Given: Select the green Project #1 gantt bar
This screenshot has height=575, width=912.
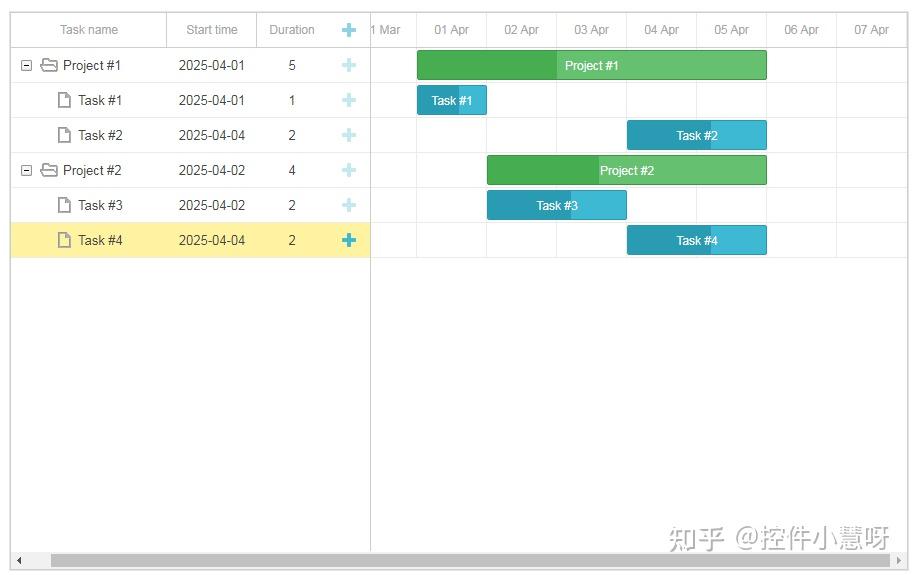Looking at the screenshot, I should coord(592,65).
